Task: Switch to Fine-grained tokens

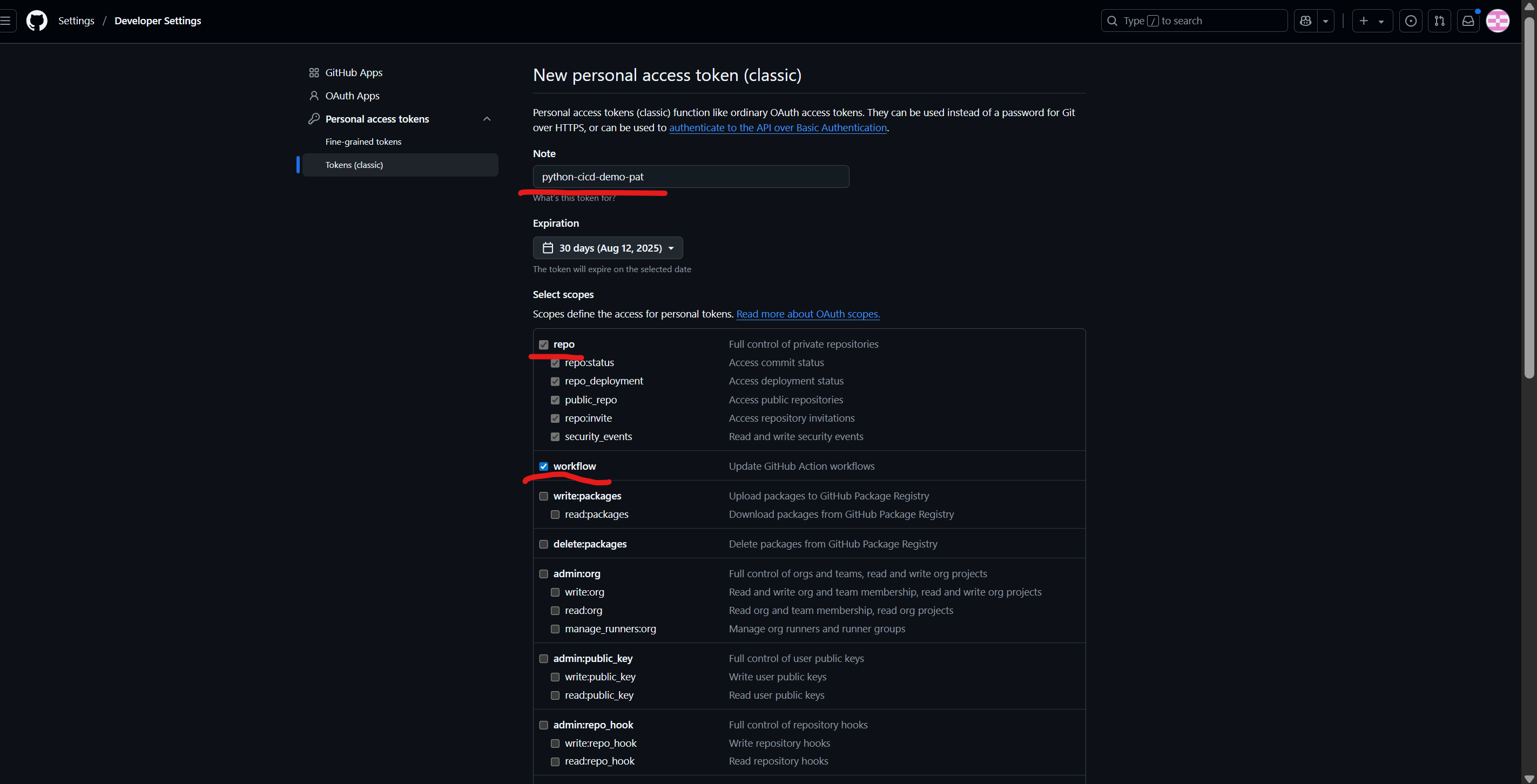Action: point(363,141)
